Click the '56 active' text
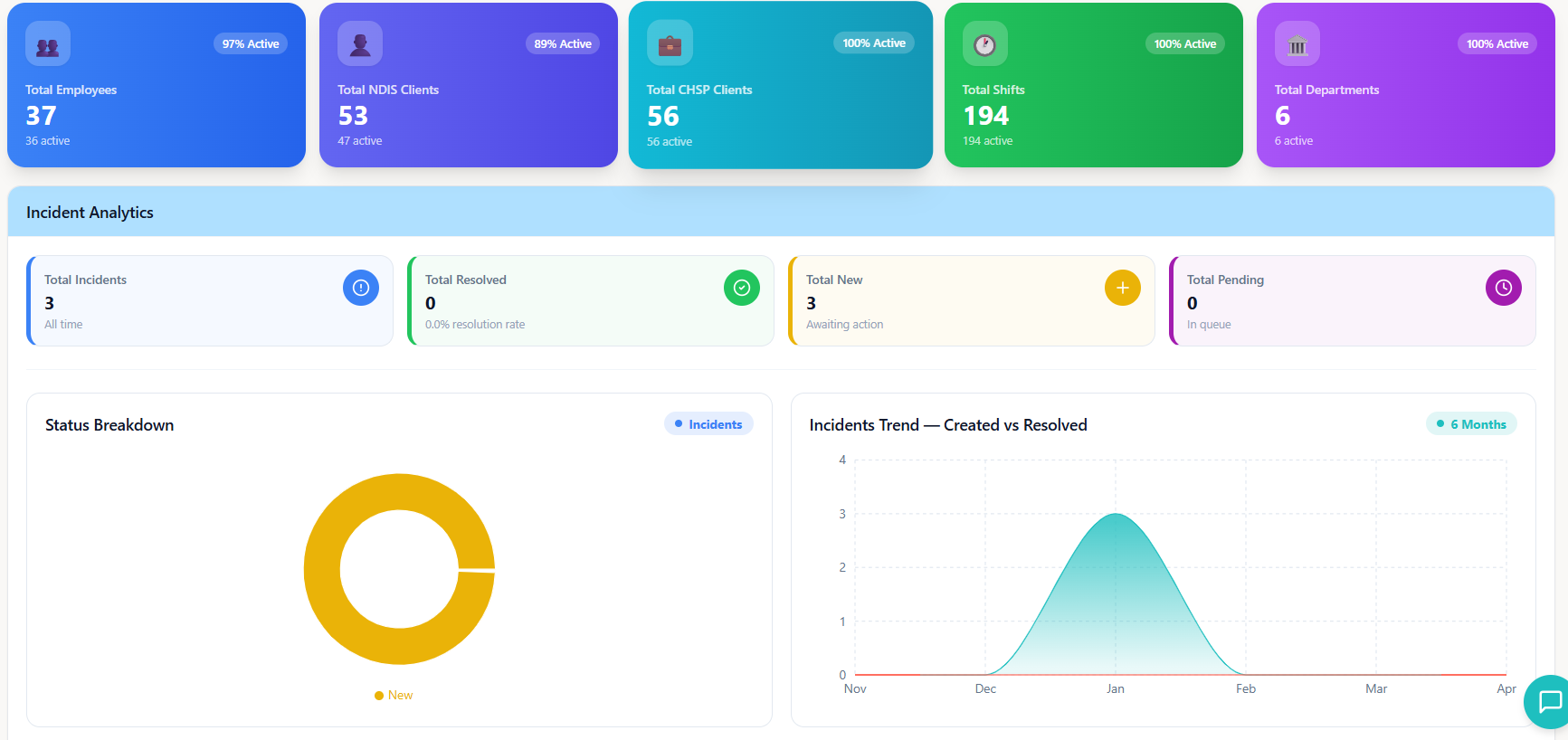The height and width of the screenshot is (740, 1568). click(x=670, y=142)
